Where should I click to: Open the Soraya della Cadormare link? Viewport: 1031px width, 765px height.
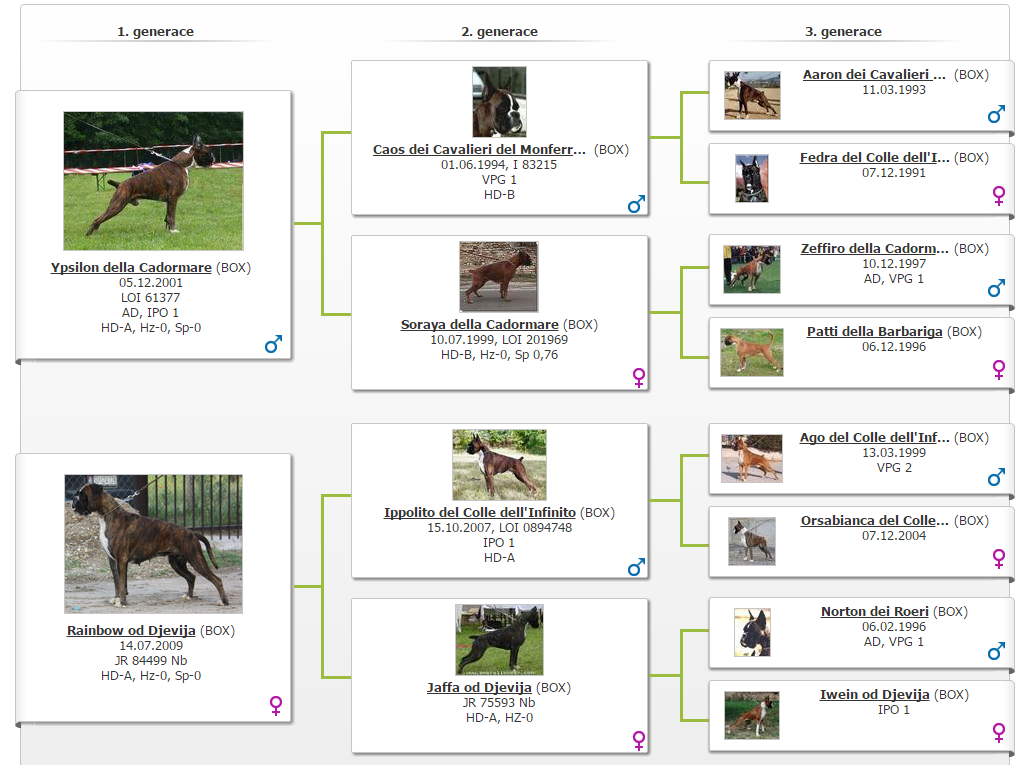click(479, 325)
